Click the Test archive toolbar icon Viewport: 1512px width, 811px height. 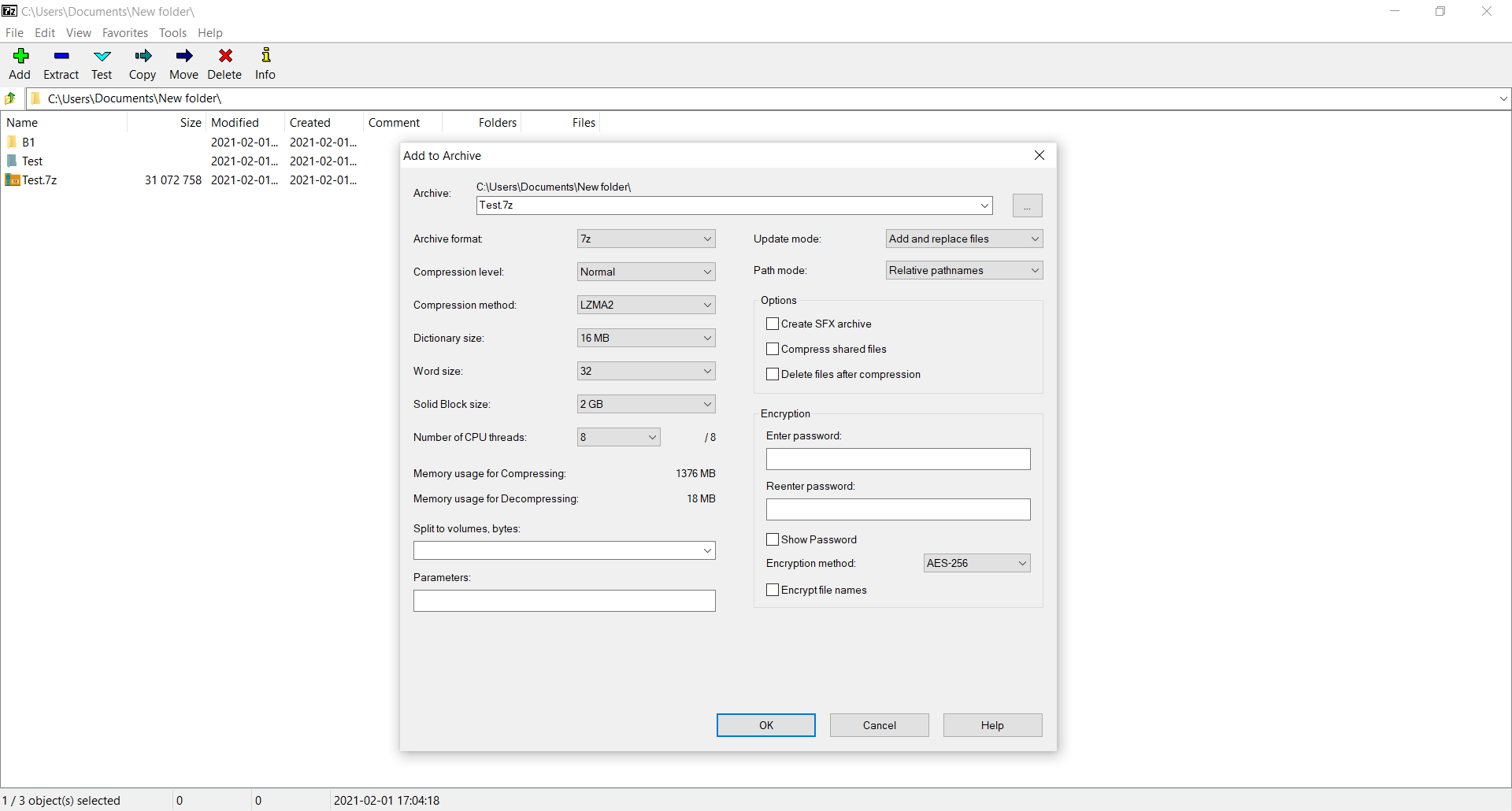[x=102, y=57]
